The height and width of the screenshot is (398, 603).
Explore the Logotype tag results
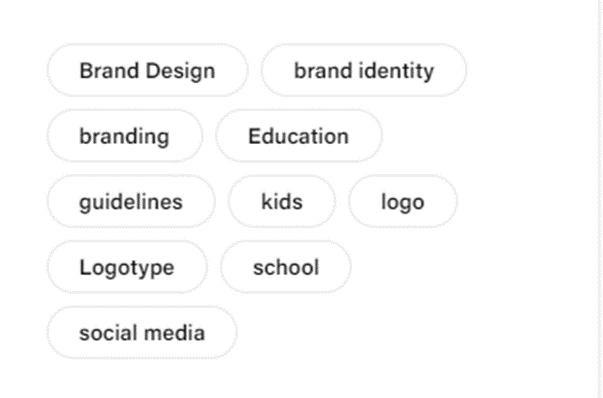click(x=127, y=267)
